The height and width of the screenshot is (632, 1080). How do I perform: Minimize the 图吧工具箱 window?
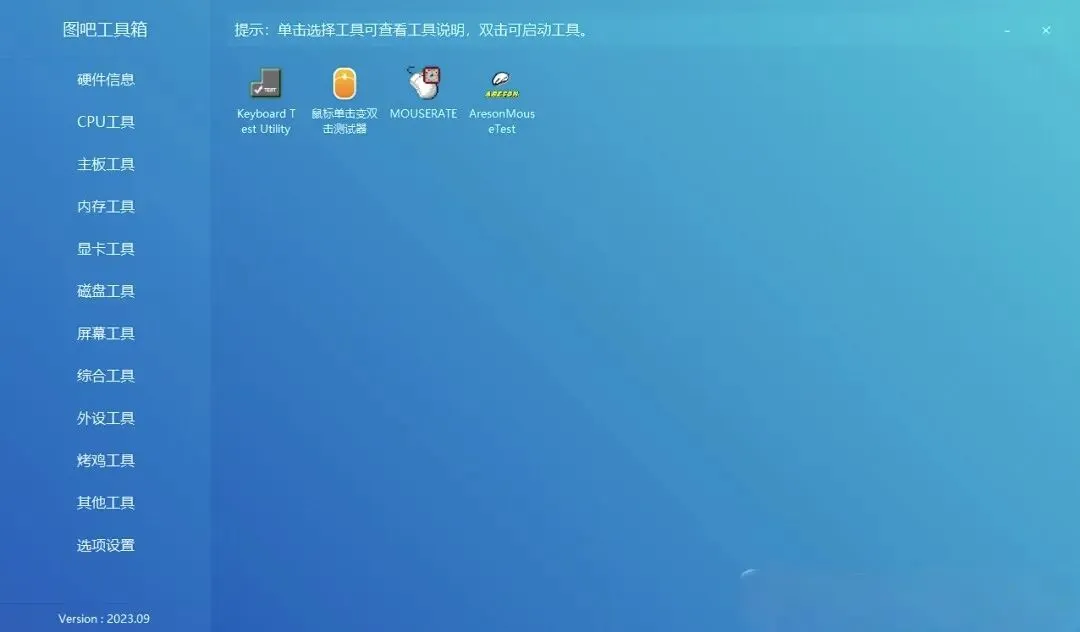(1007, 31)
